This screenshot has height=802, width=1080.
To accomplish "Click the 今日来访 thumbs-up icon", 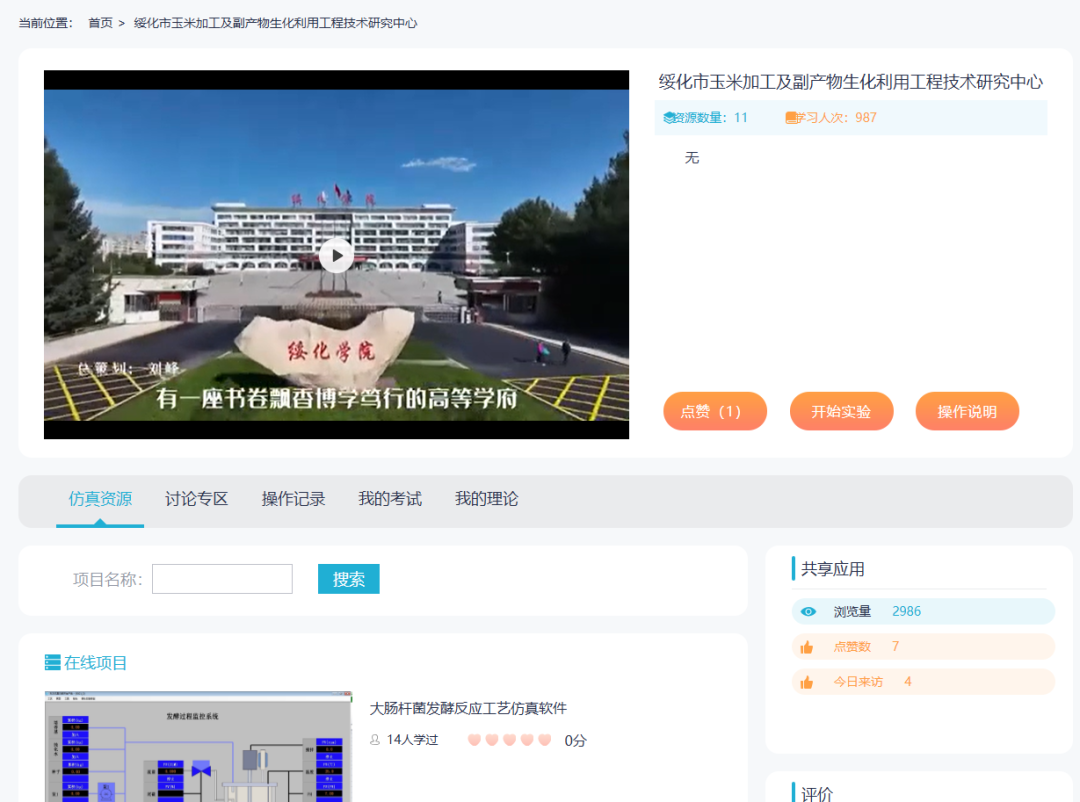I will pyautogui.click(x=807, y=682).
